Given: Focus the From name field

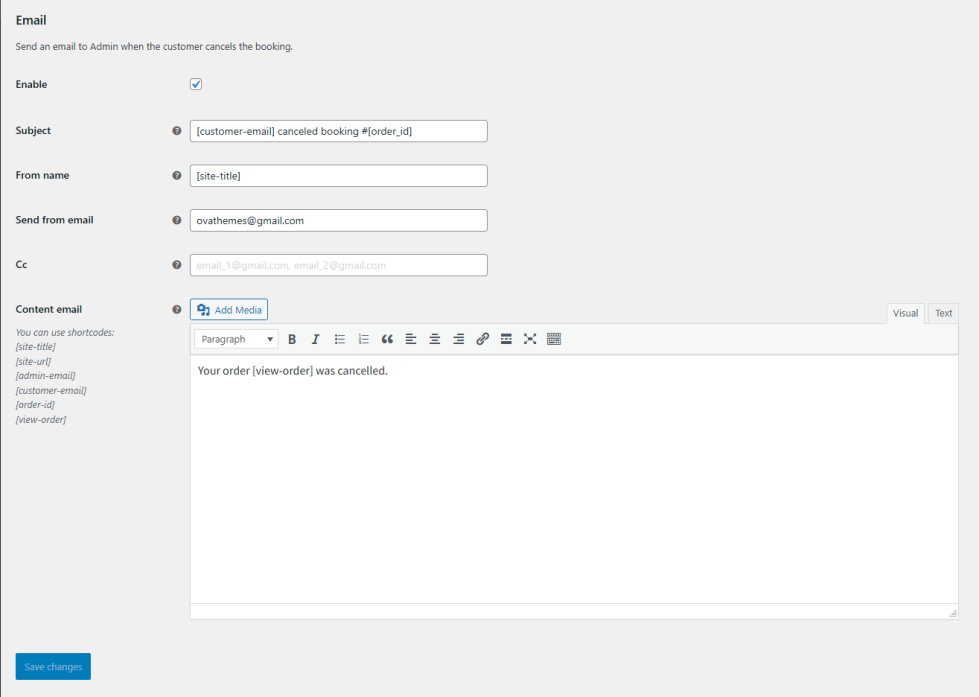Looking at the screenshot, I should [338, 175].
